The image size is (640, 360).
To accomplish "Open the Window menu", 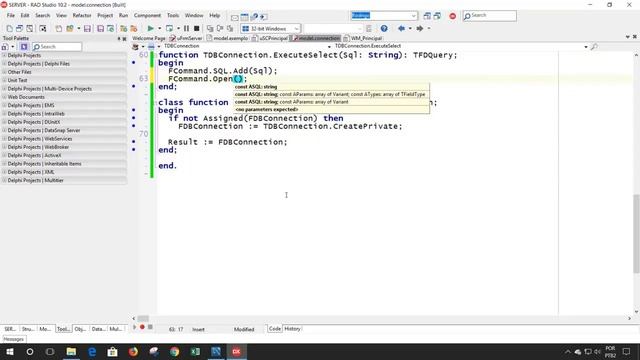I will pyautogui.click(x=194, y=16).
